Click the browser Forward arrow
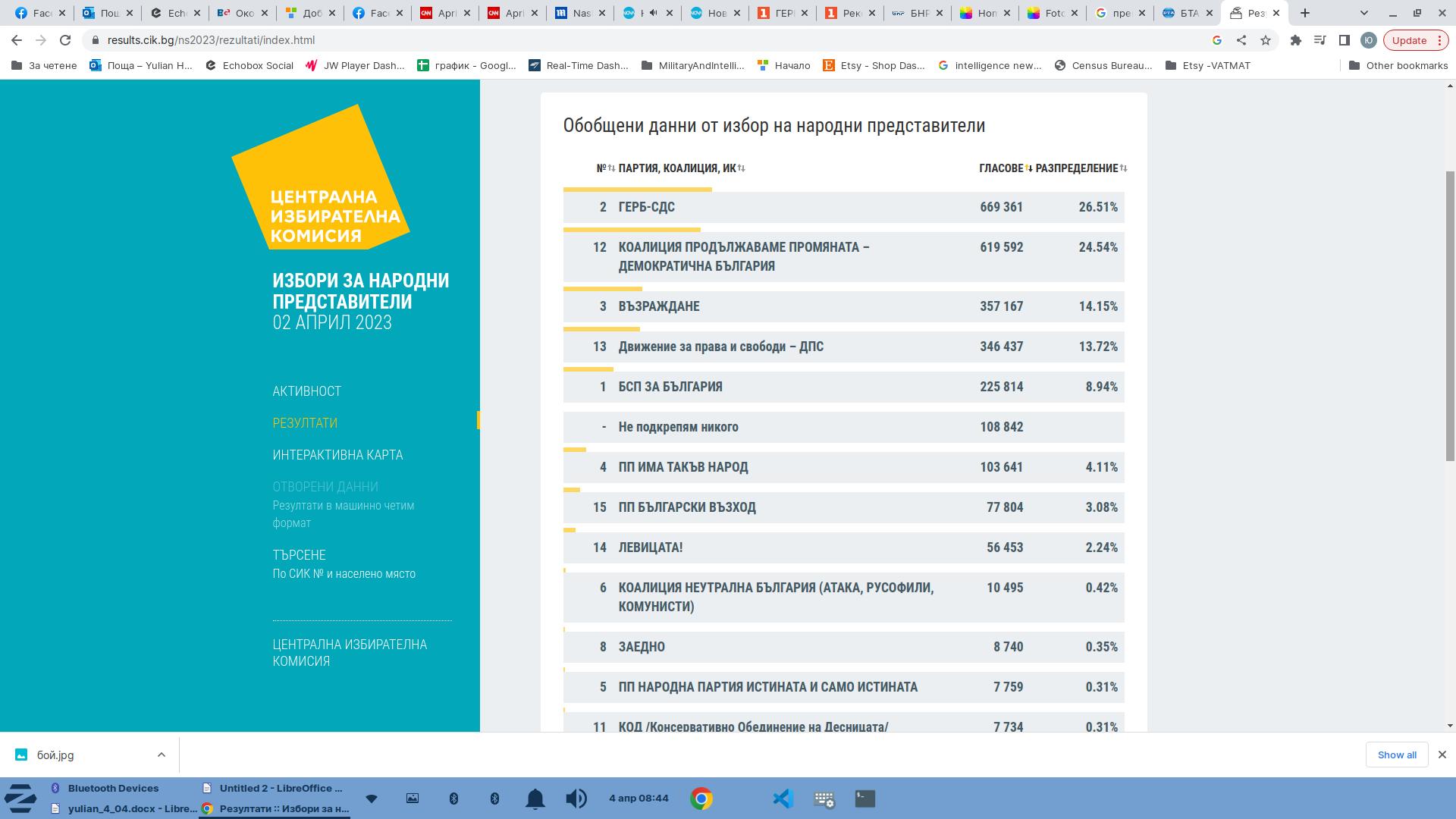The image size is (1456, 819). pos(41,40)
